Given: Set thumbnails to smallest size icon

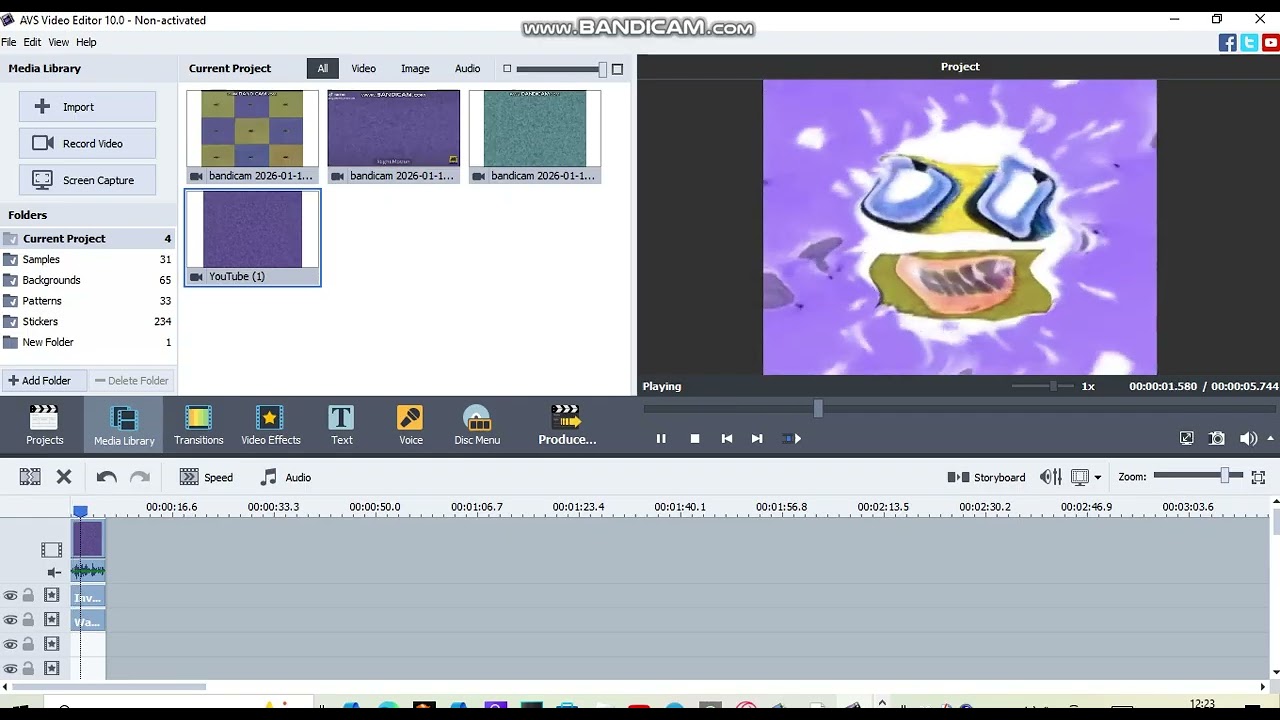Looking at the screenshot, I should point(507,69).
